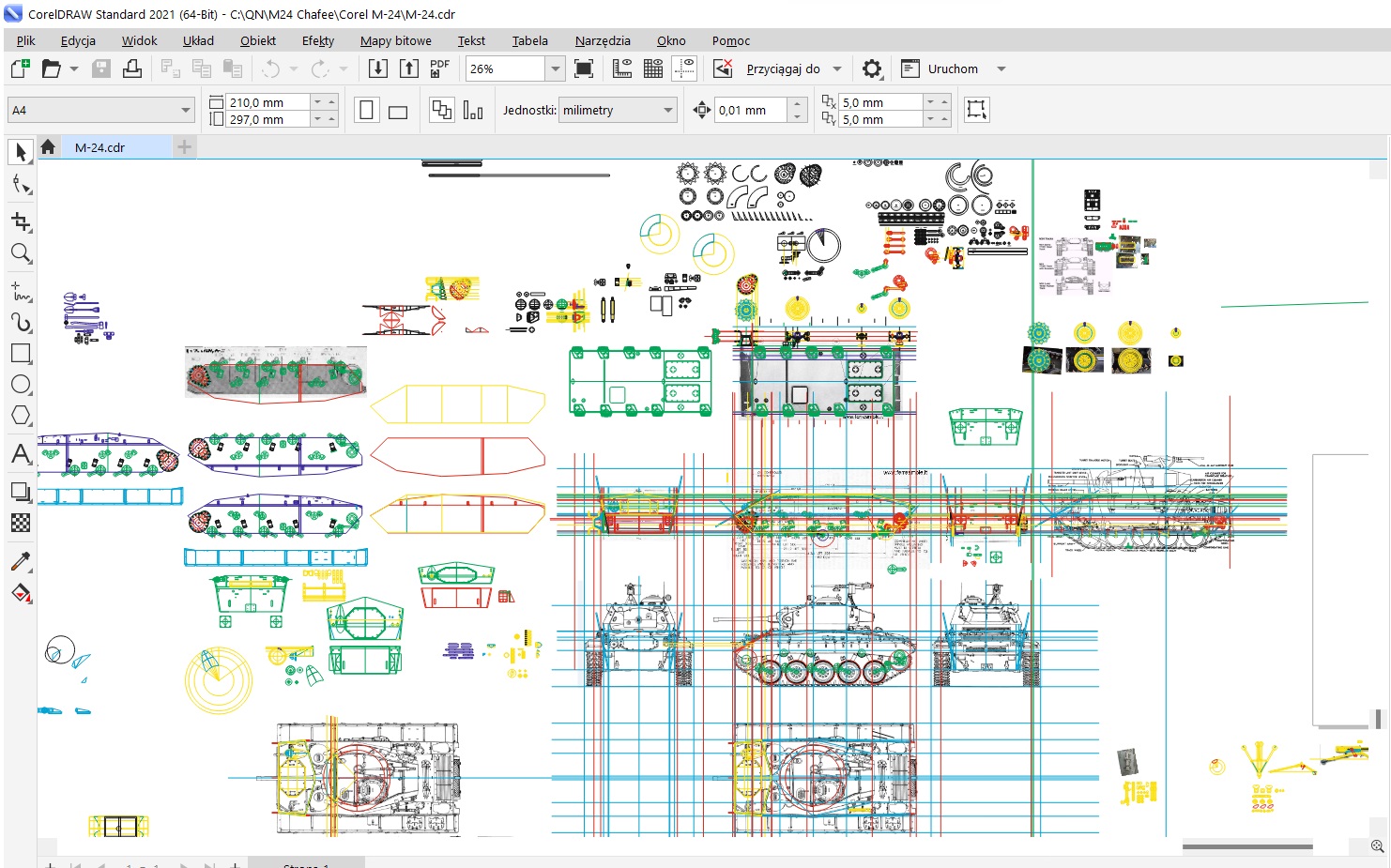The width and height of the screenshot is (1391, 868).
Task: Apply layout to all pages
Action: click(x=441, y=110)
